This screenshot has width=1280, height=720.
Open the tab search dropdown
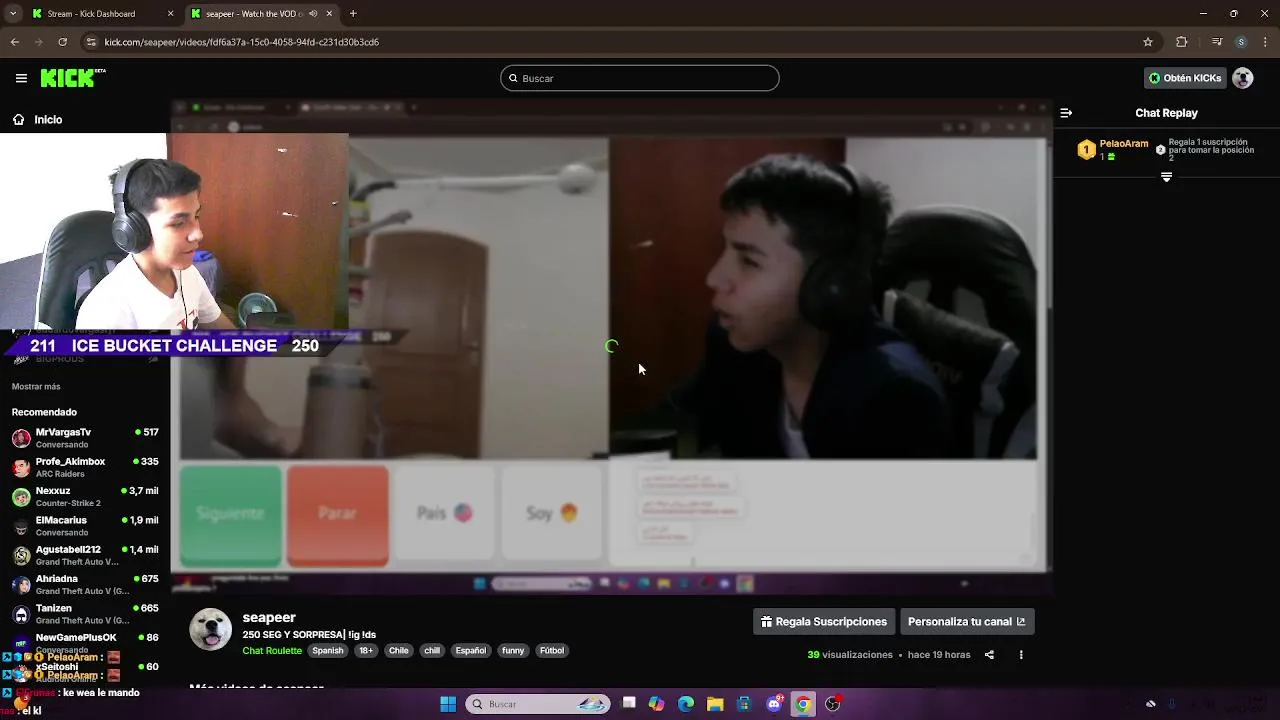click(13, 14)
